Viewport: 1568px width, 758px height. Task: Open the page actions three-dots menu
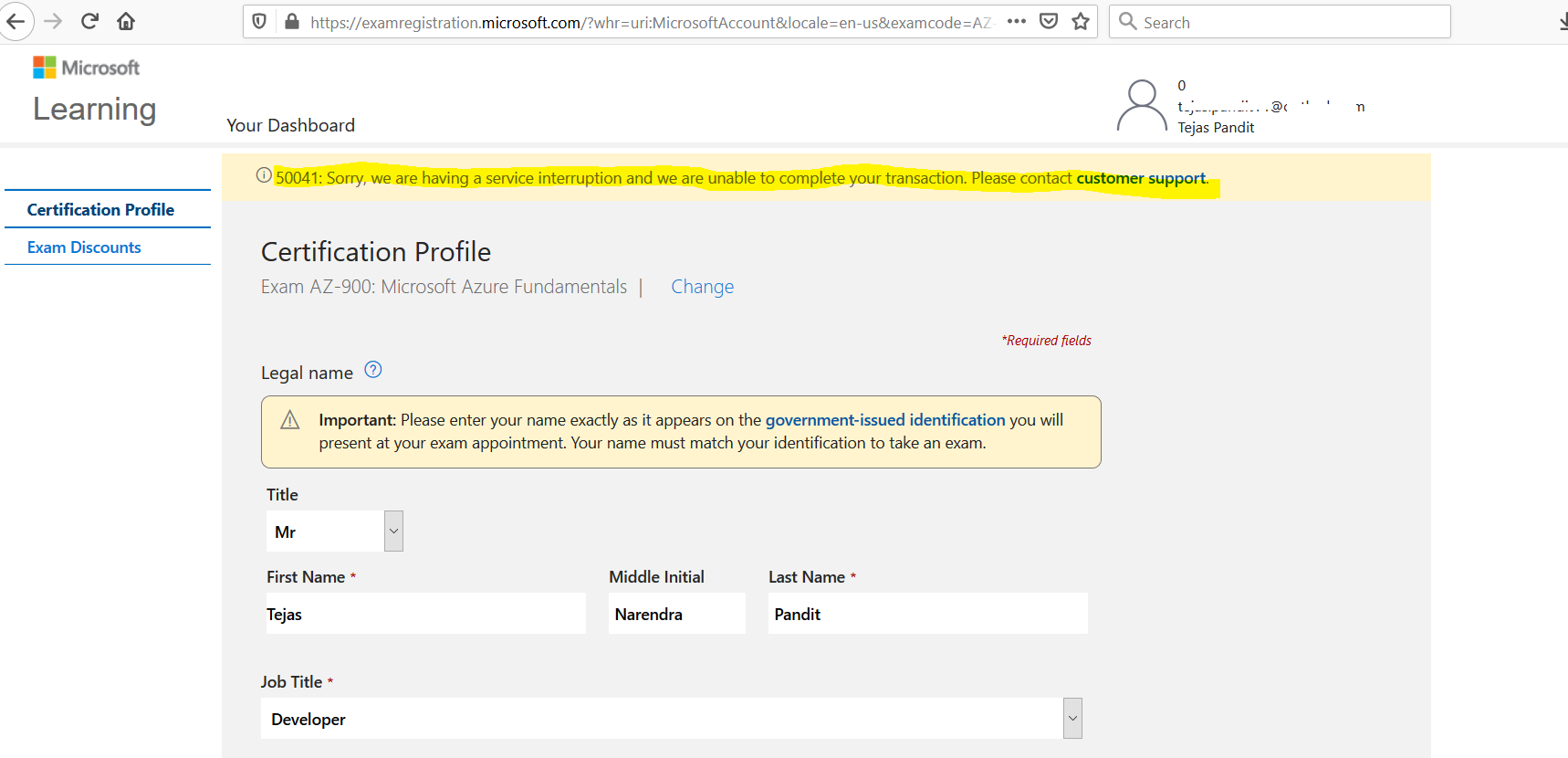(x=1017, y=22)
